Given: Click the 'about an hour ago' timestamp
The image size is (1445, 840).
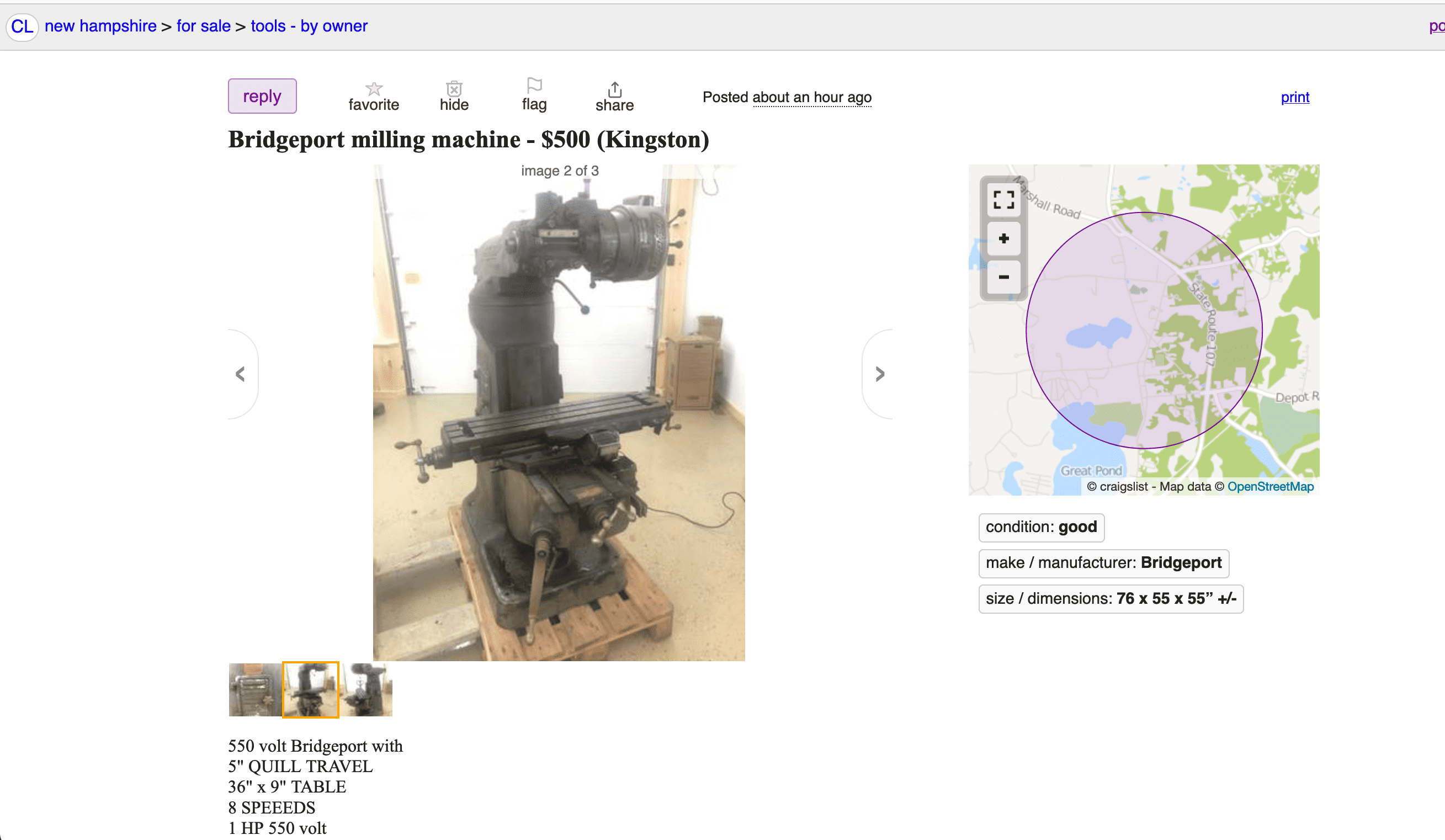Looking at the screenshot, I should click(812, 98).
